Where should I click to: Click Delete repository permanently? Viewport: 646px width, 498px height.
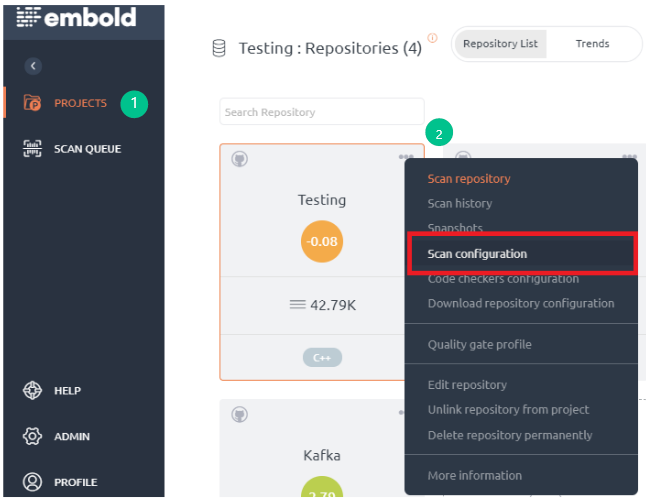[x=510, y=435]
